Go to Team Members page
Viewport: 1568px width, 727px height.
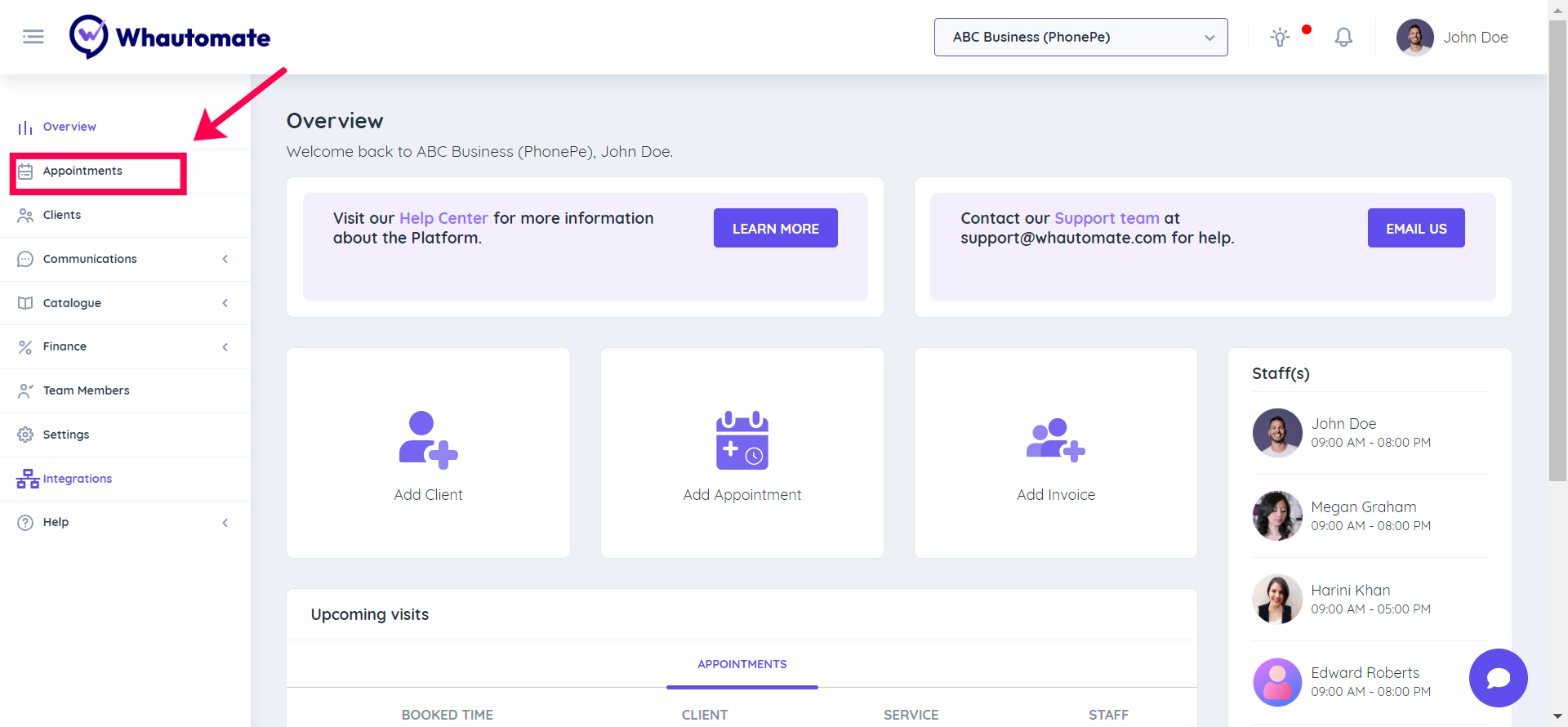coord(86,390)
